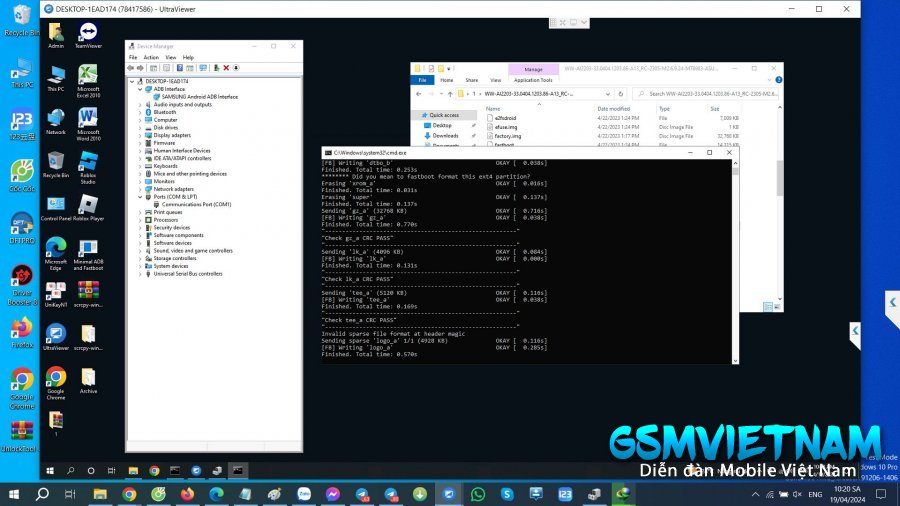Open local notification center icon

(881, 494)
